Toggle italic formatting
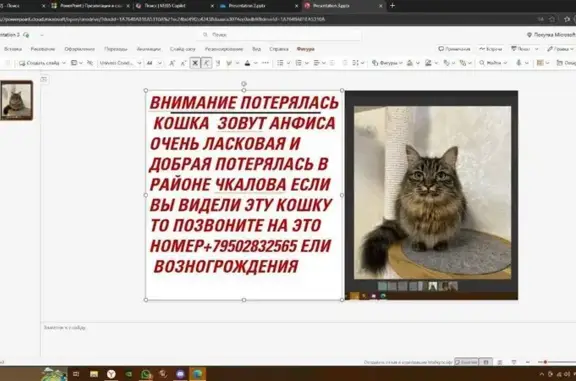Screen dimensions: 576x381 pos(206,63)
